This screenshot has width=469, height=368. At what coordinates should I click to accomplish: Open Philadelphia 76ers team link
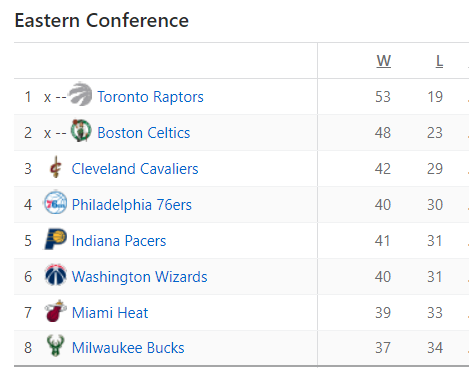point(132,205)
